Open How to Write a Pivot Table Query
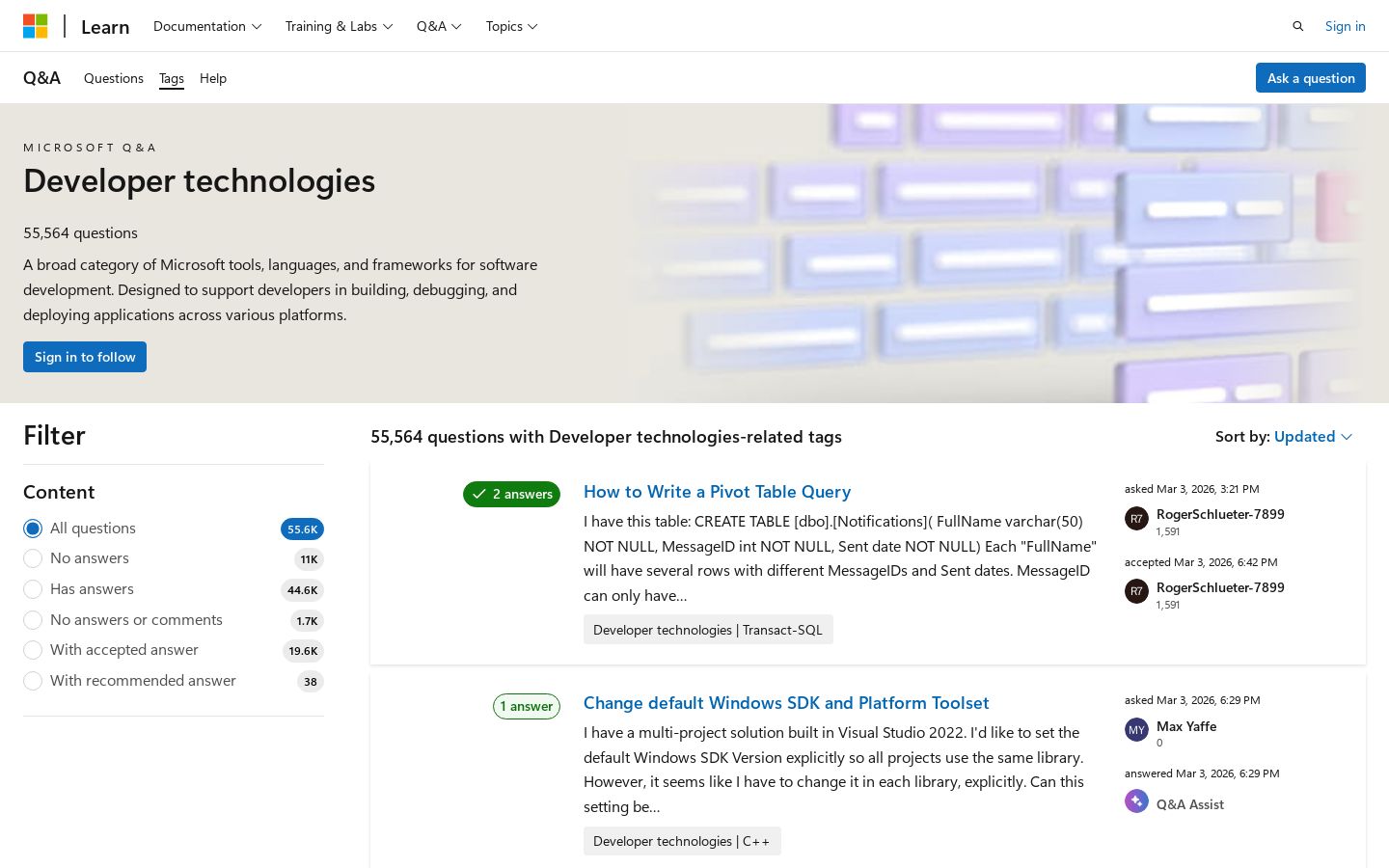Image resolution: width=1389 pixels, height=868 pixels. 717,492
